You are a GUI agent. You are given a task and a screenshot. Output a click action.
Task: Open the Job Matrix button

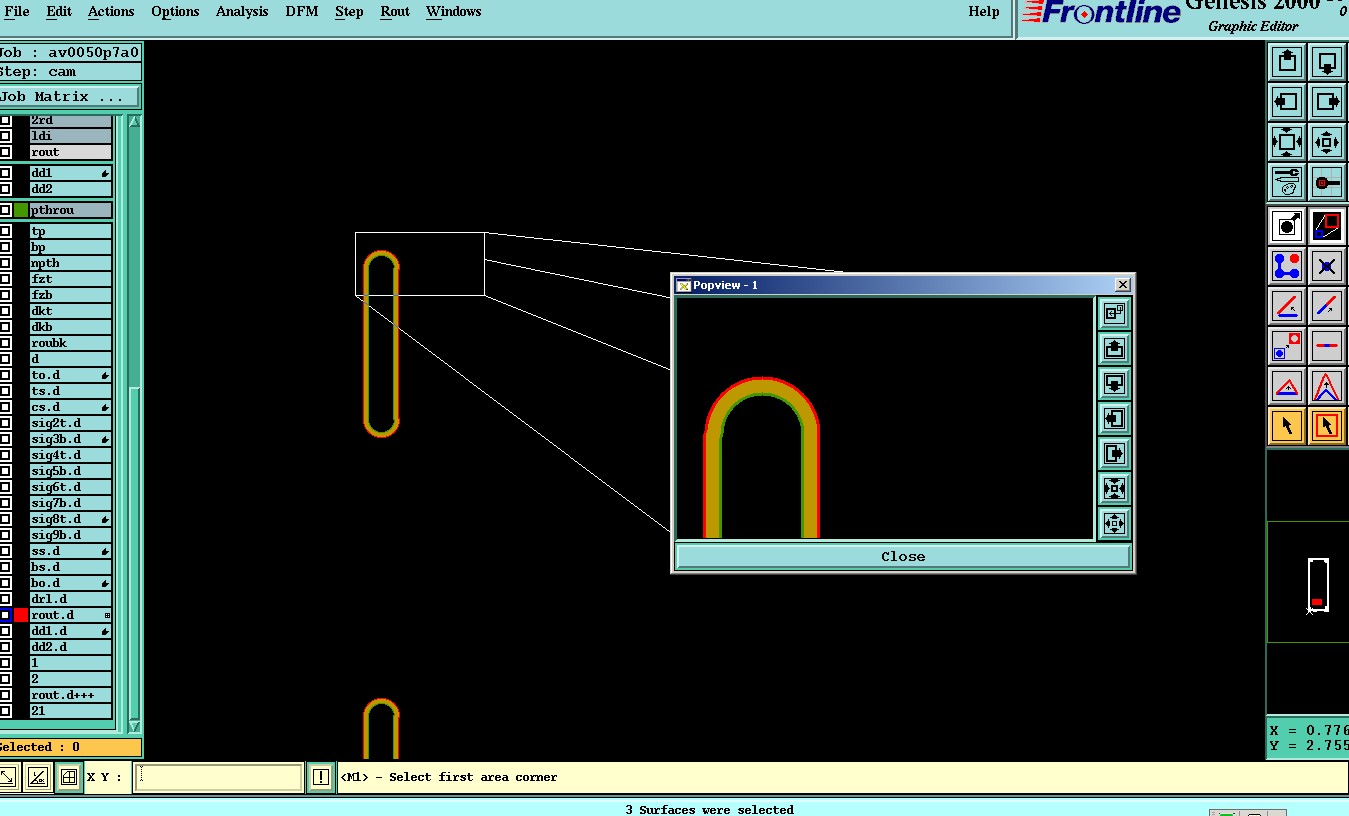[70, 97]
